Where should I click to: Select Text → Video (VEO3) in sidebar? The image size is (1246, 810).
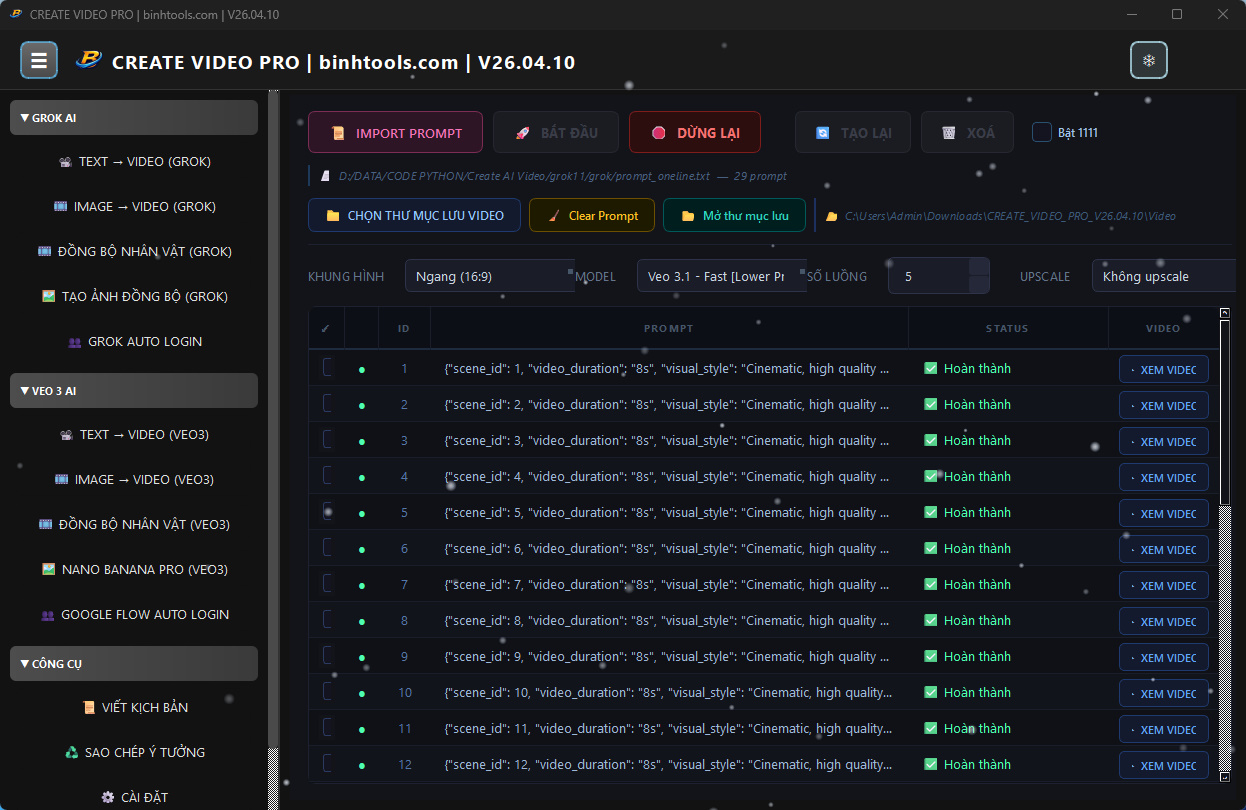(x=134, y=435)
